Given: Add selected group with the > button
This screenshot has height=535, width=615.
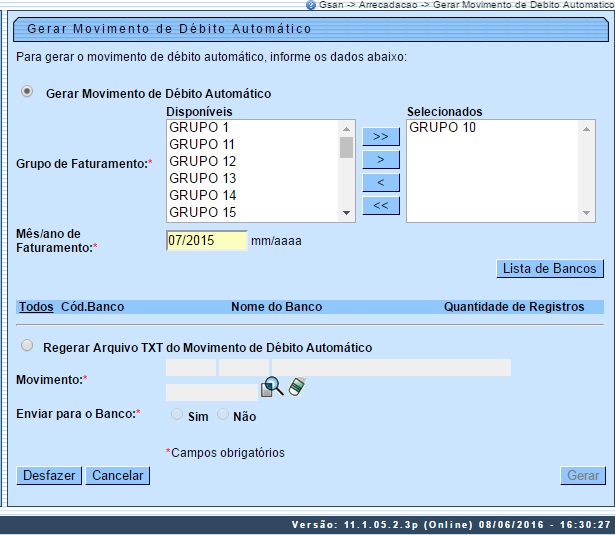Looking at the screenshot, I should pyautogui.click(x=380, y=159).
